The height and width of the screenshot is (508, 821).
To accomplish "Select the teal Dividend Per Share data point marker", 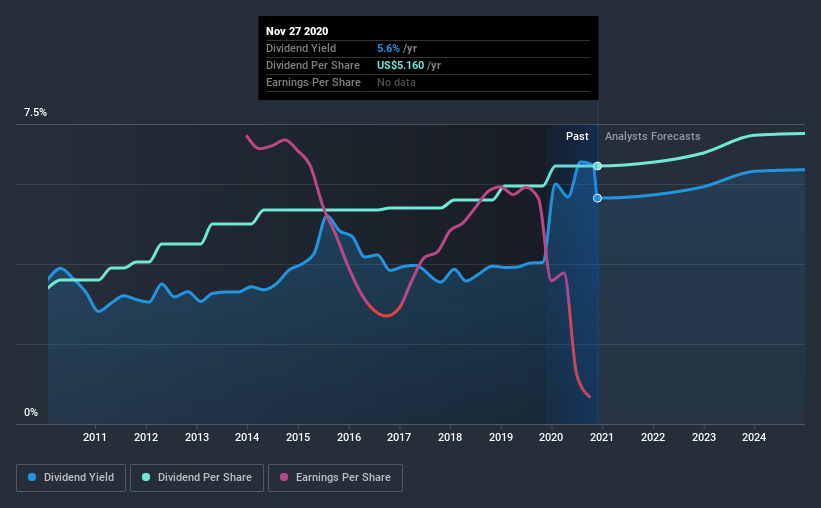I will [597, 166].
